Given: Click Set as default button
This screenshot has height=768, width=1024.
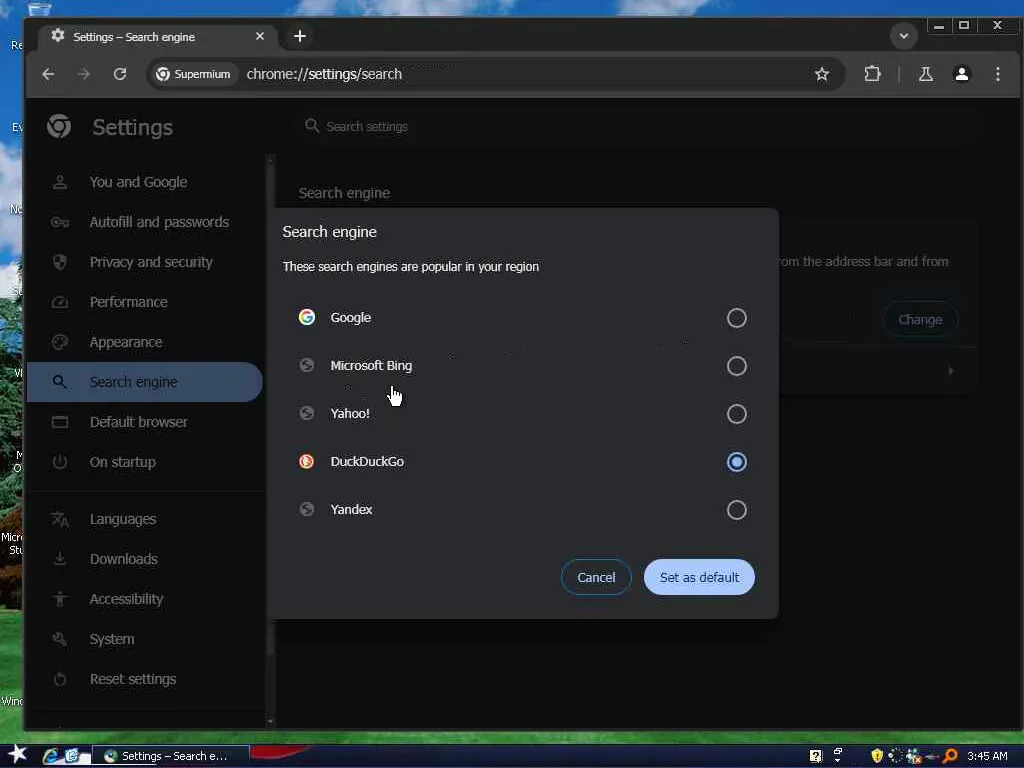Looking at the screenshot, I should click(x=699, y=577).
